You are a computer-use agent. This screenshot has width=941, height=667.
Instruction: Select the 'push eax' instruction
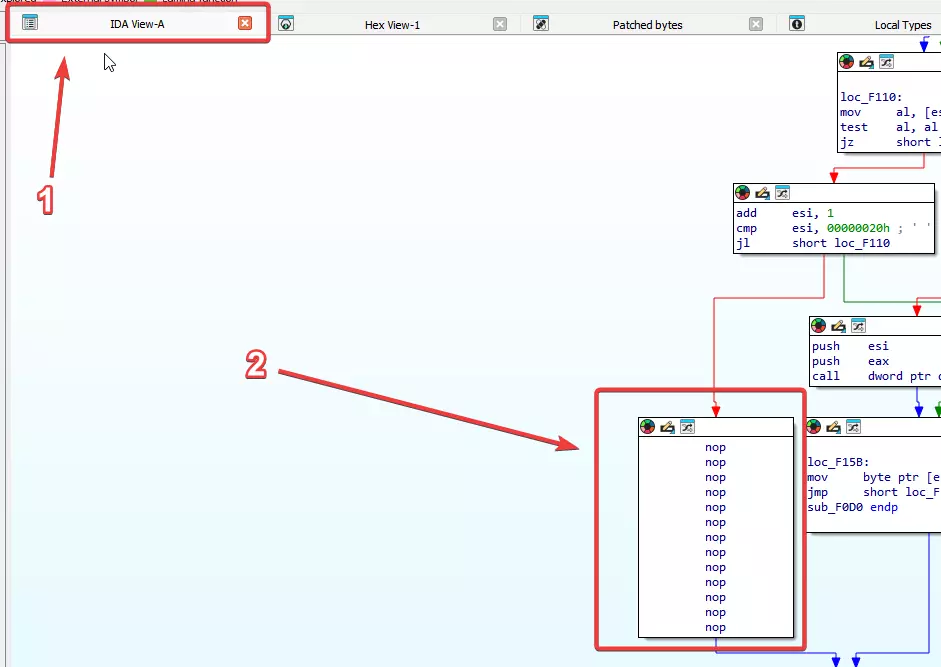click(850, 361)
